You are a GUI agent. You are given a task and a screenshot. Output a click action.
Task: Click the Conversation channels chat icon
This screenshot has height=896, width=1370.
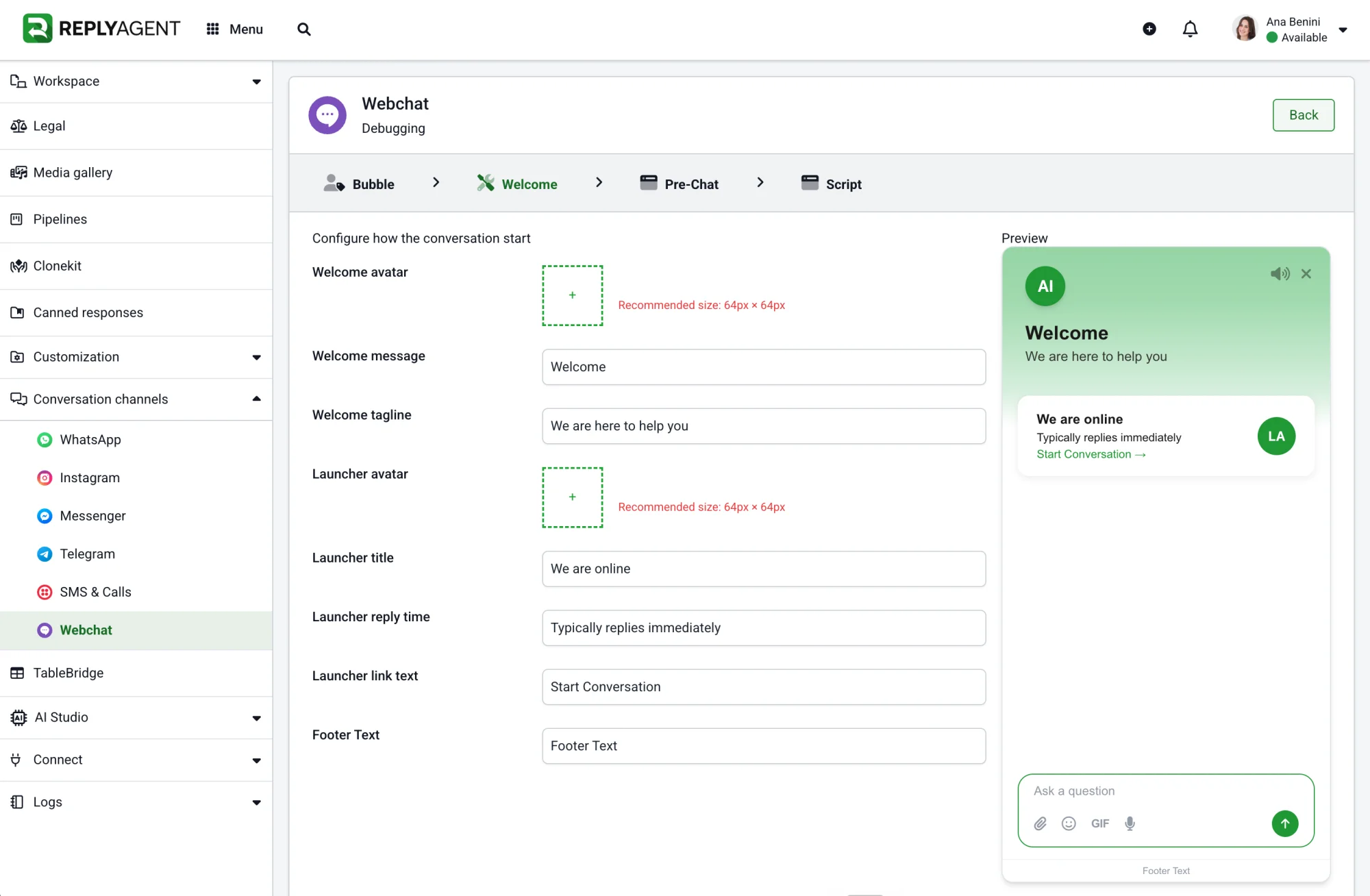coord(18,399)
